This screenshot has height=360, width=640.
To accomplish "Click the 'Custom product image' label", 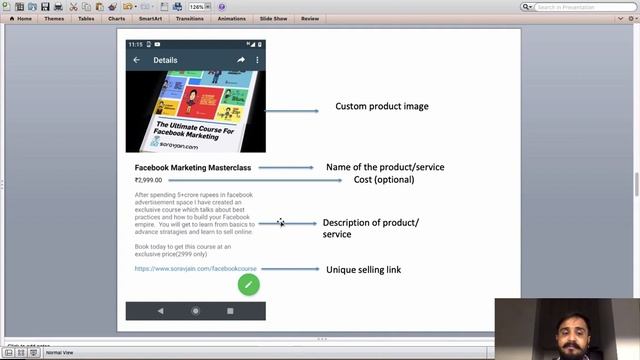I will (x=382, y=106).
